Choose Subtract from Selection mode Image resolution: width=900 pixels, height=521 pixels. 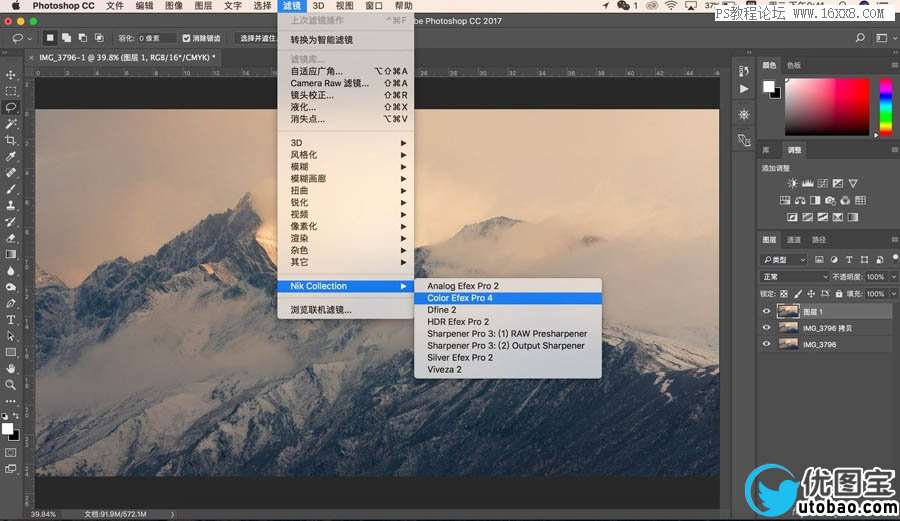83,38
